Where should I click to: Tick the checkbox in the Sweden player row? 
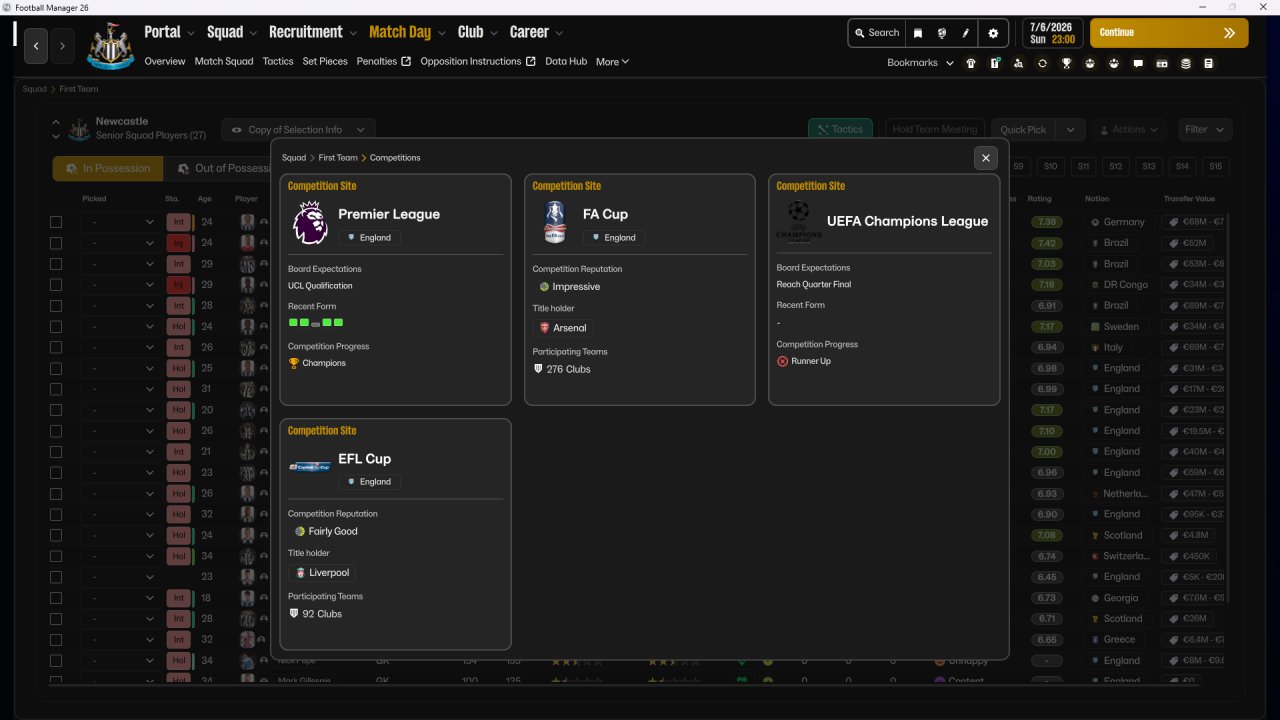tap(56, 327)
